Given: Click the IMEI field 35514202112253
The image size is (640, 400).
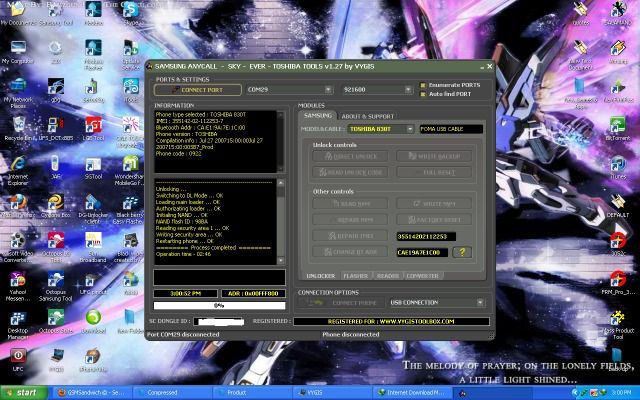Looking at the screenshot, I should coord(426,236).
